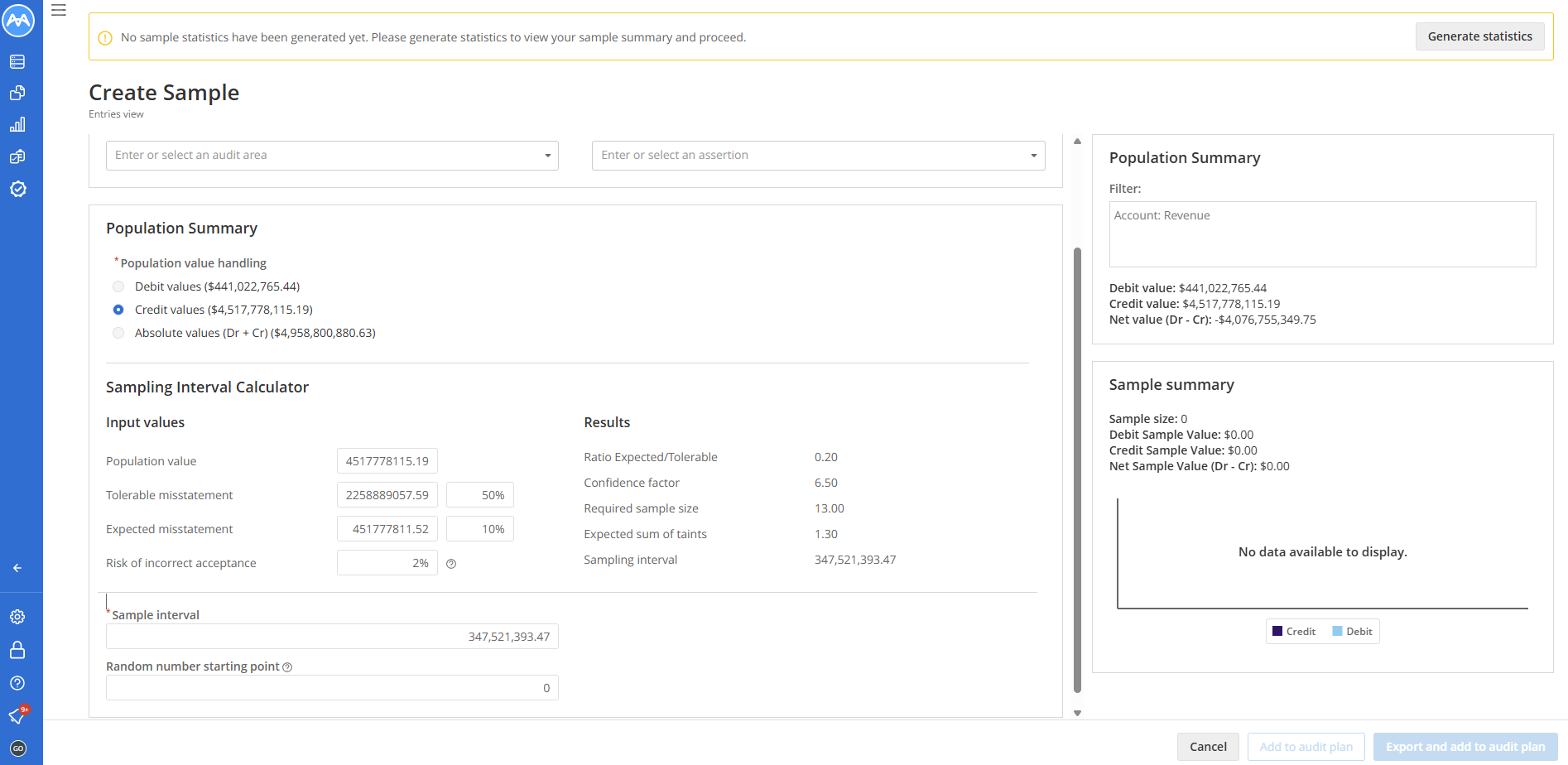Open the checkmark badge sidebar icon
This screenshot has height=765, width=1568.
pos(17,189)
